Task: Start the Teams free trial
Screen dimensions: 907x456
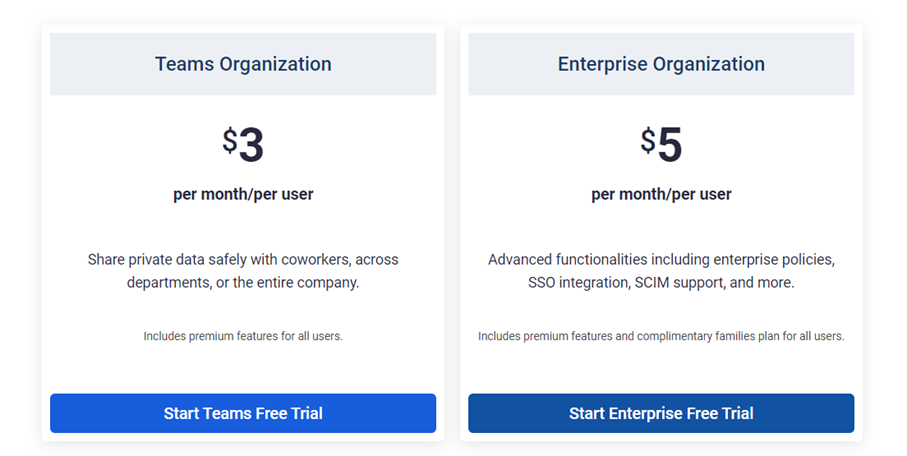Action: 243,413
